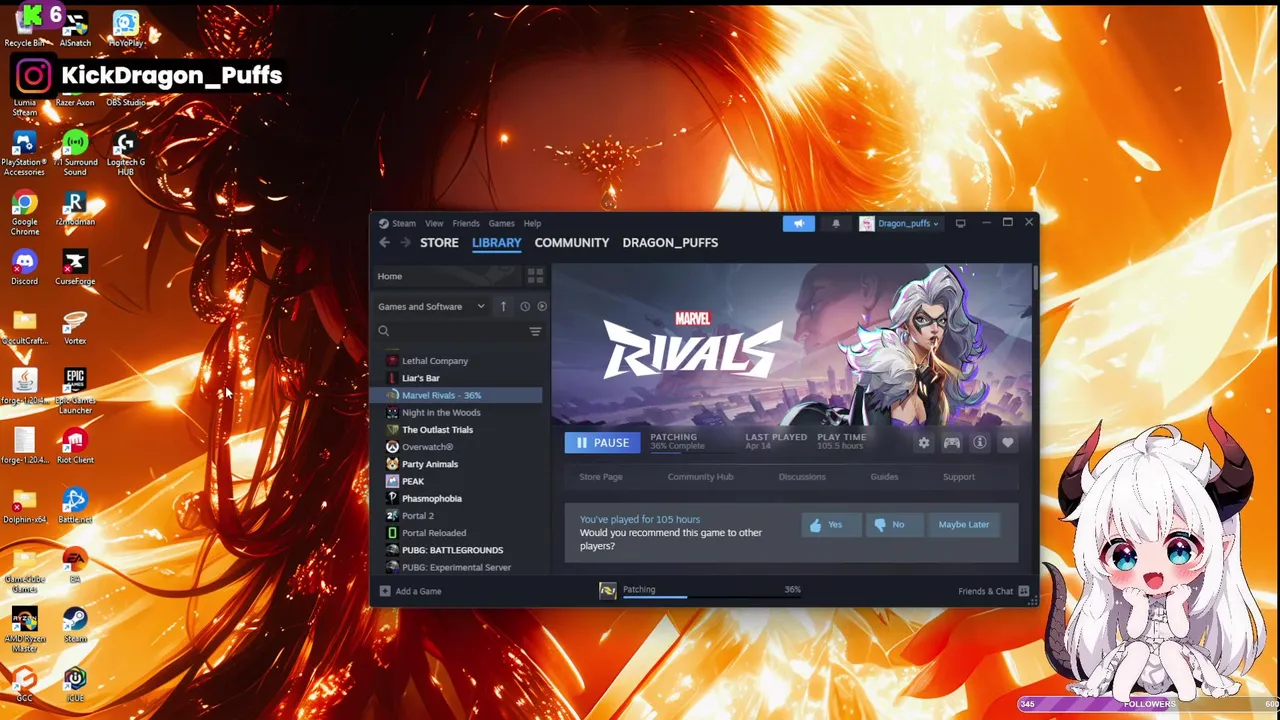Add Marvel Rivals to favorites heart
Image resolution: width=1280 pixels, height=720 pixels.
1008,442
